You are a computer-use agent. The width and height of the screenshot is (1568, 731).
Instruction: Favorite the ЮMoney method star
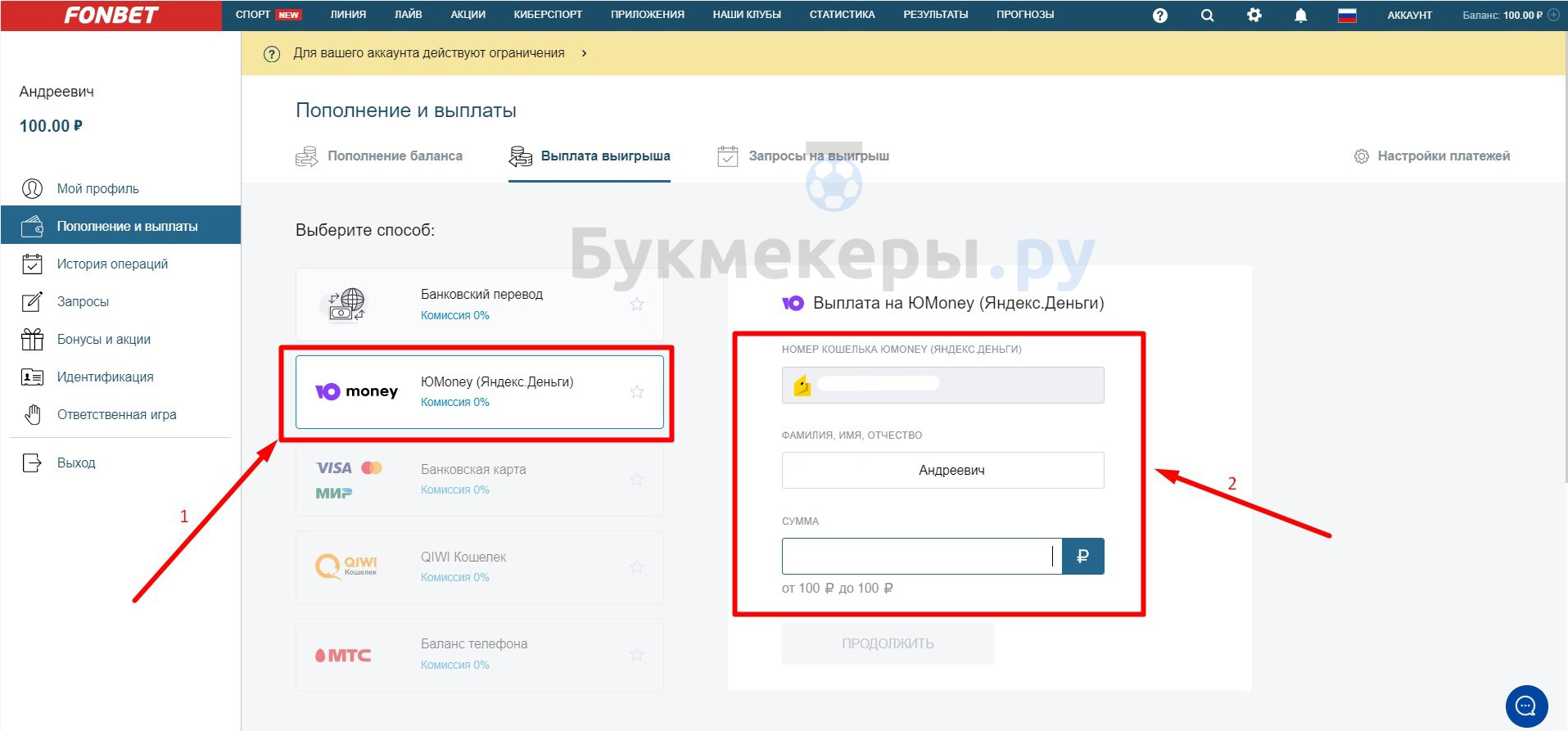pos(637,392)
